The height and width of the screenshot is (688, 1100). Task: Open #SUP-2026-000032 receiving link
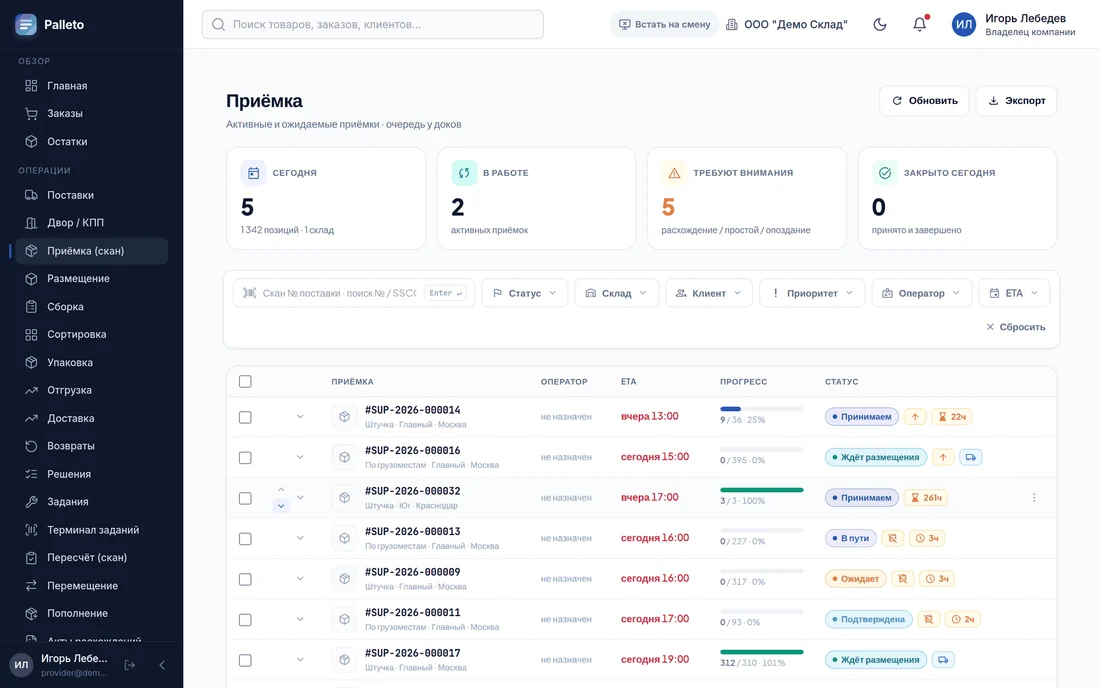412,491
